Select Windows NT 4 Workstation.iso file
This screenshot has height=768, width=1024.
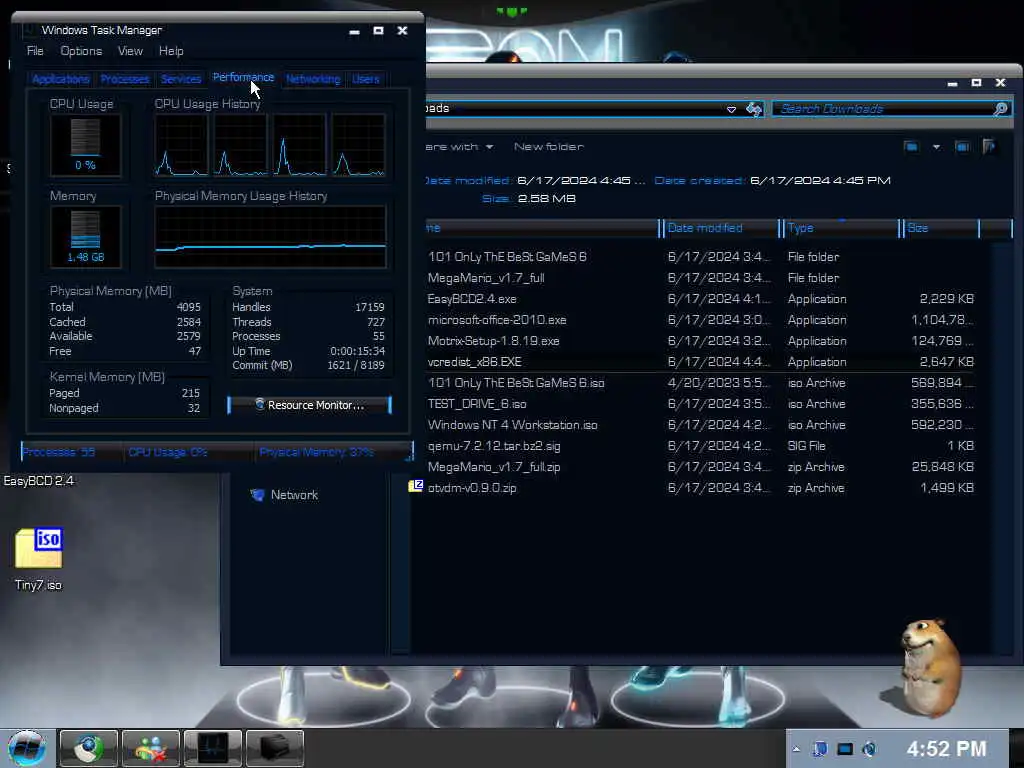pos(513,424)
